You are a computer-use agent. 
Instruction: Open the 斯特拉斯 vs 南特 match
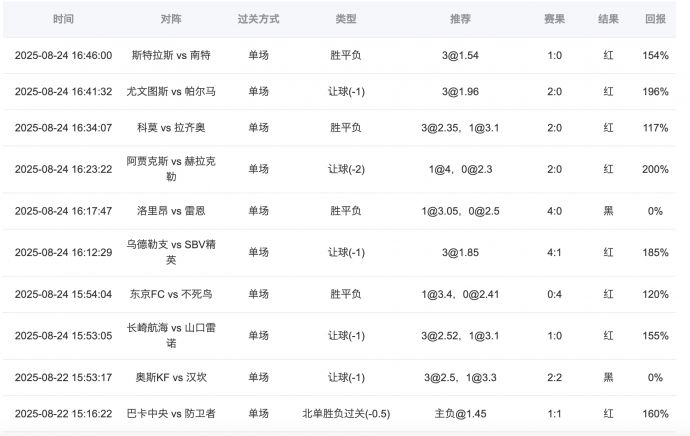(x=171, y=56)
